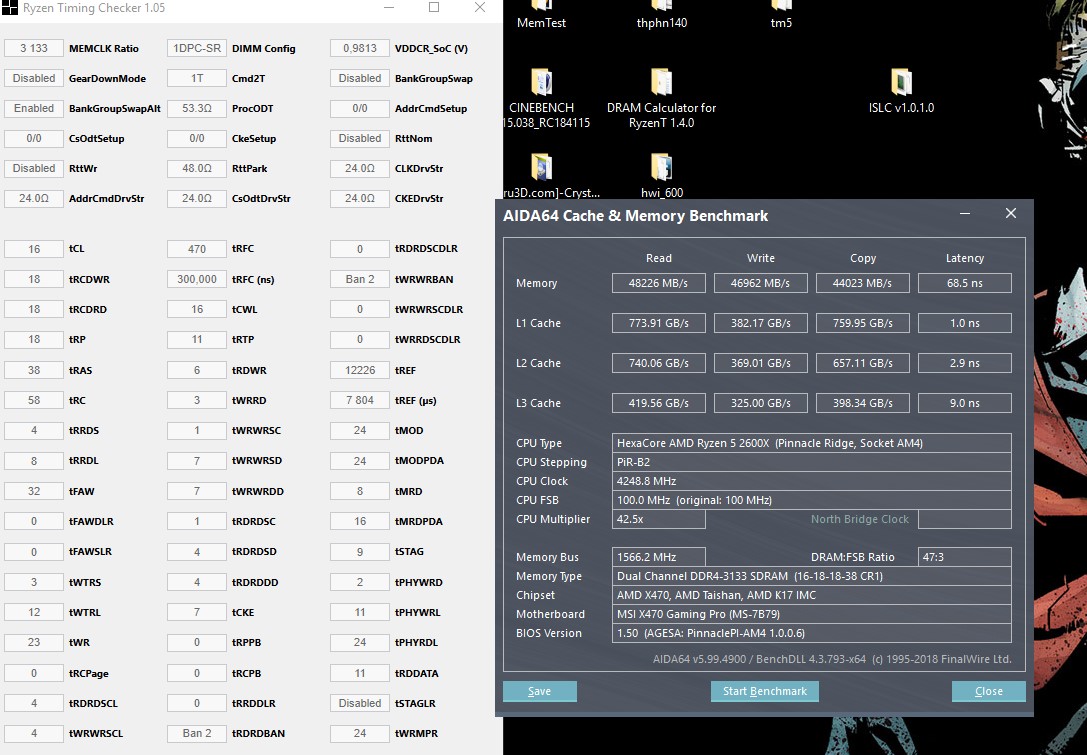
Task: Click the North Bridge Clock empty field
Action: (x=964, y=519)
